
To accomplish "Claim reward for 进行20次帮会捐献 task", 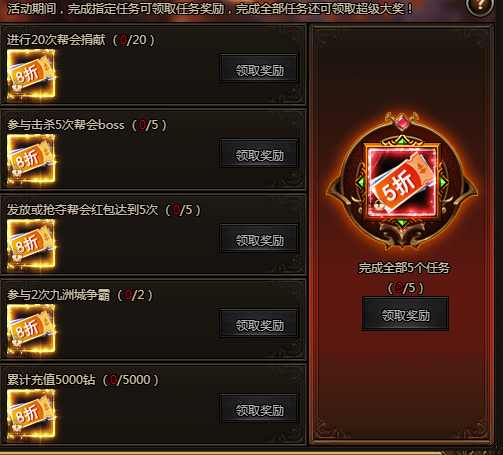I will pyautogui.click(x=259, y=68).
